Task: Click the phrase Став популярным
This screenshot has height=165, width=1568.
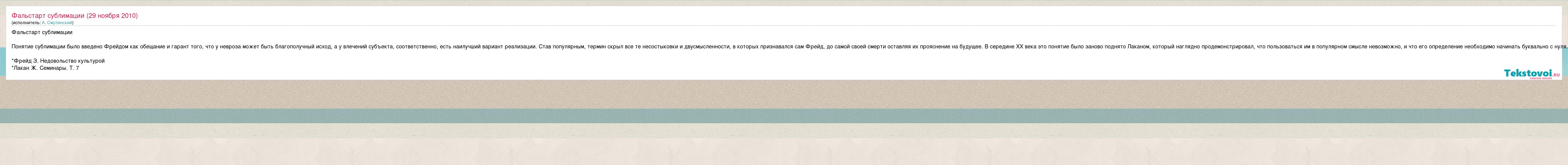Action: [x=562, y=46]
